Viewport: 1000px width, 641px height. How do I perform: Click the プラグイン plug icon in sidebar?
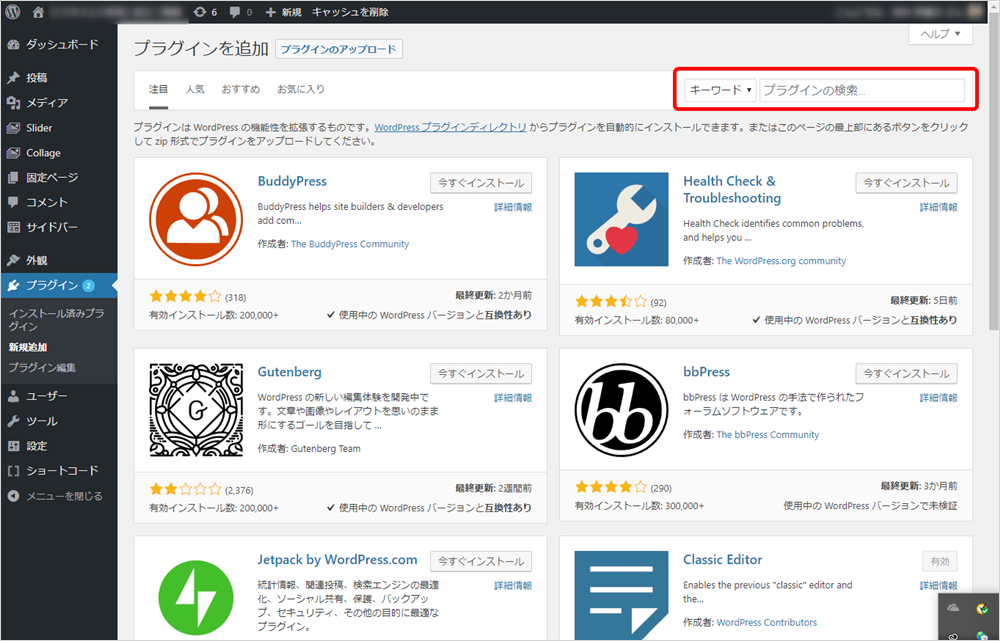tap(13, 285)
